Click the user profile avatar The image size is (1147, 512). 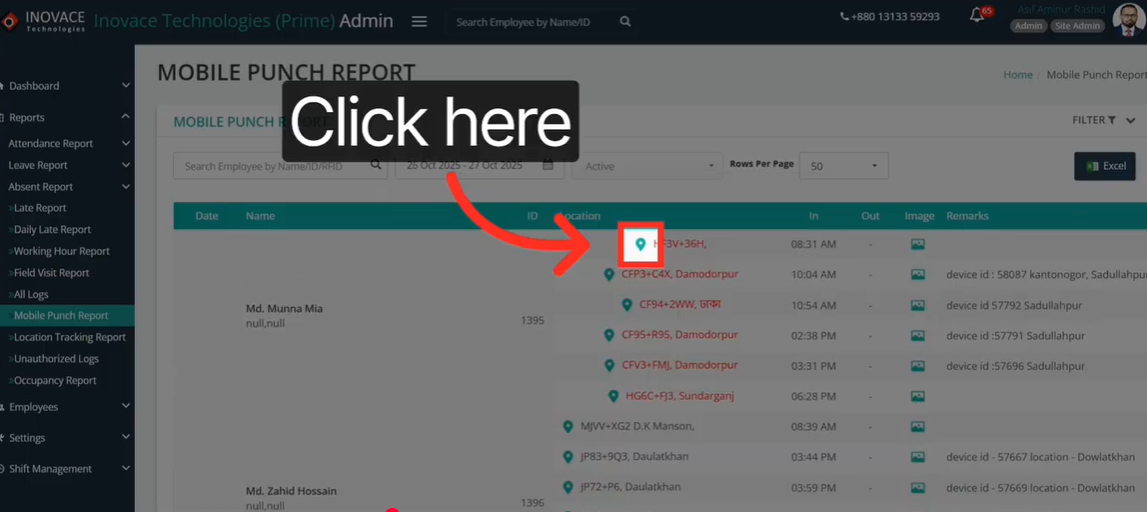click(1128, 20)
